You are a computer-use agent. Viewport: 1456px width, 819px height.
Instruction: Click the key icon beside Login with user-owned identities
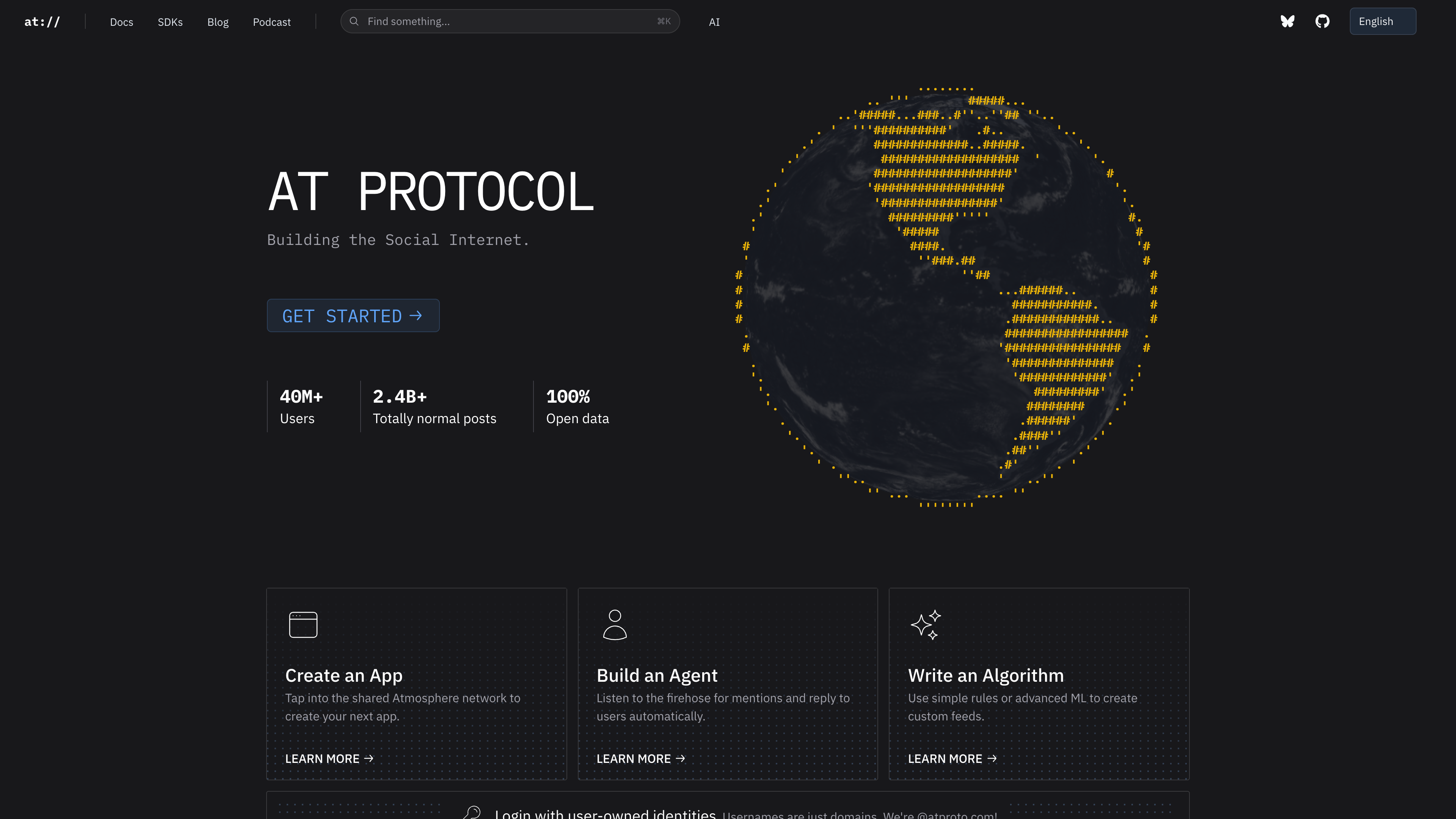[x=472, y=812]
